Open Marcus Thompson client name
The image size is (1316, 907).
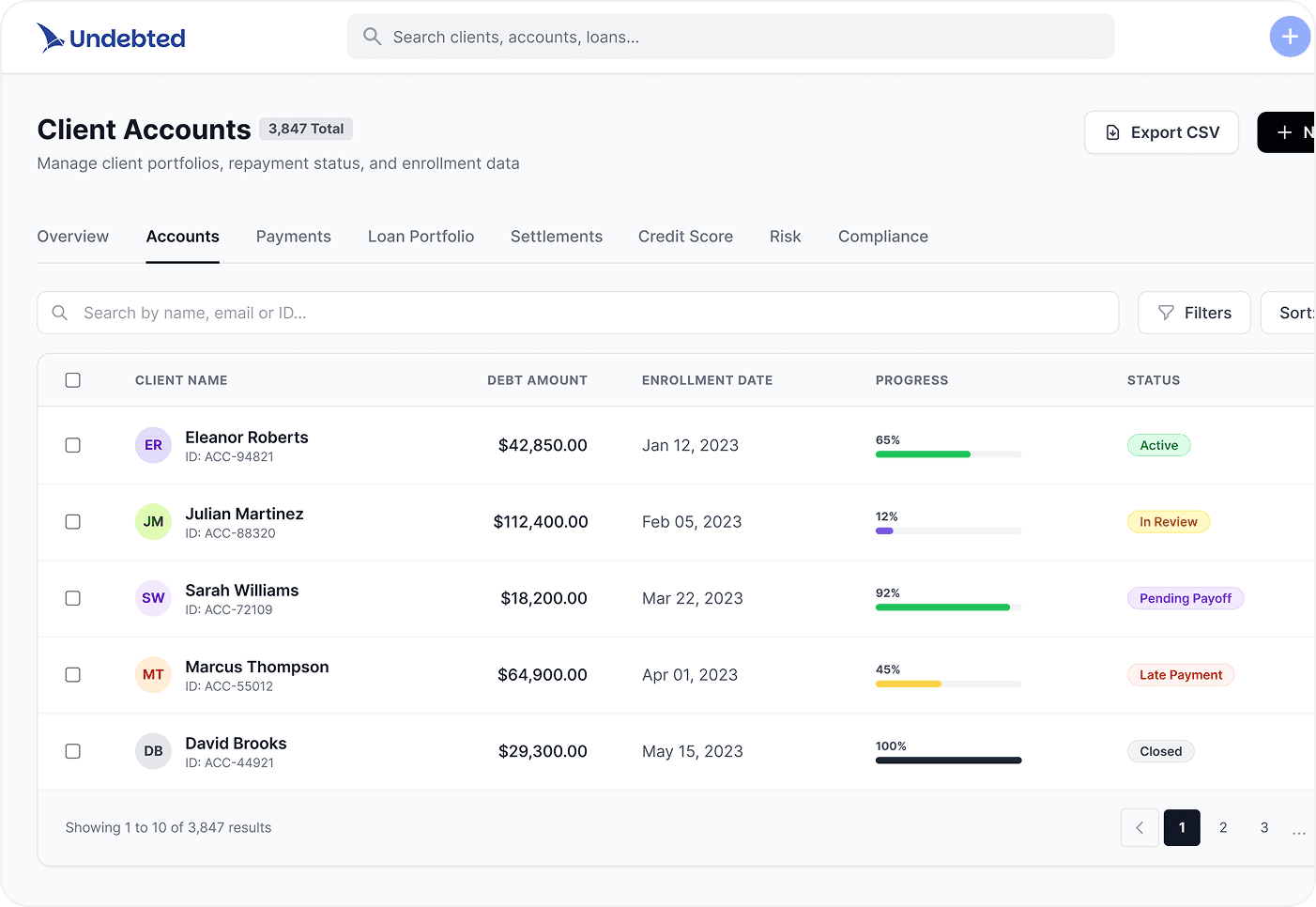click(x=257, y=667)
